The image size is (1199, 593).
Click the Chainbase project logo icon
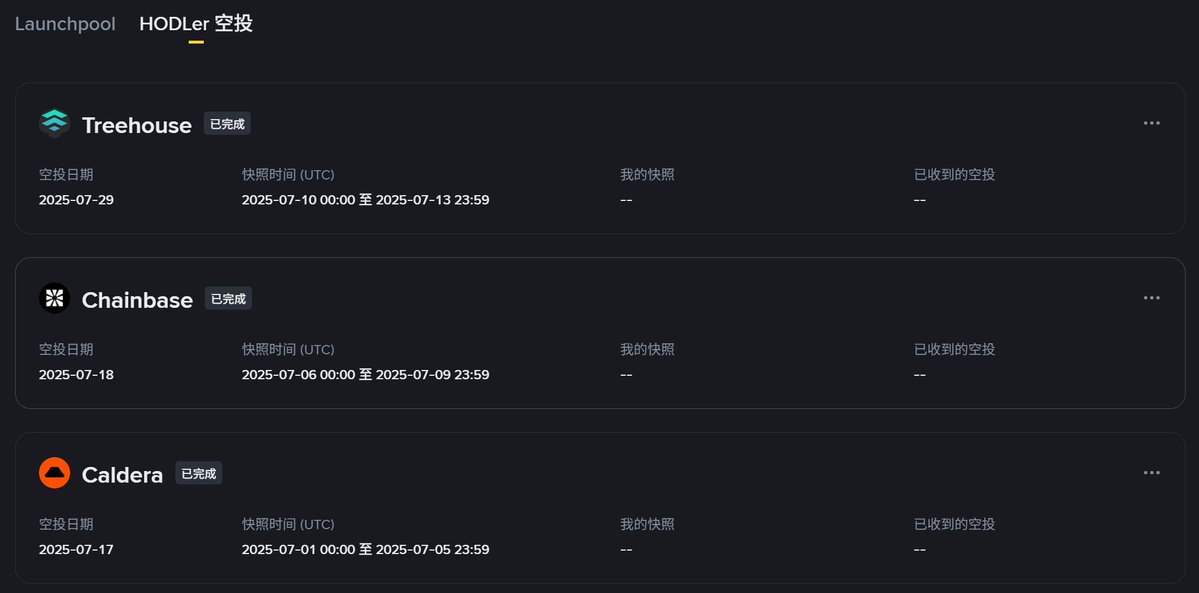pos(54,298)
